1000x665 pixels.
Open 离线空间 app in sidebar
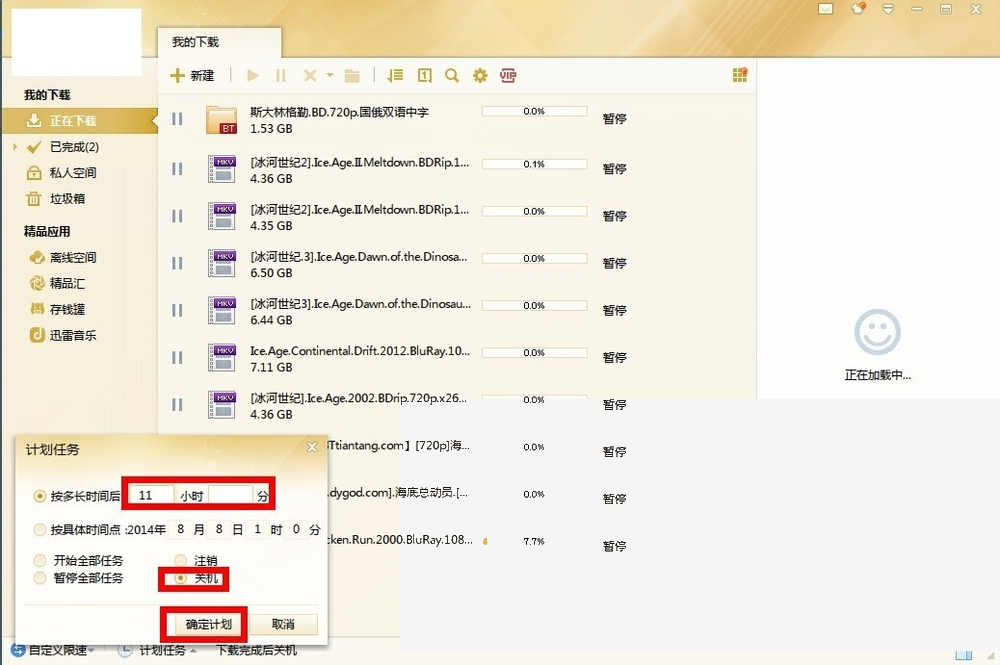(62, 258)
